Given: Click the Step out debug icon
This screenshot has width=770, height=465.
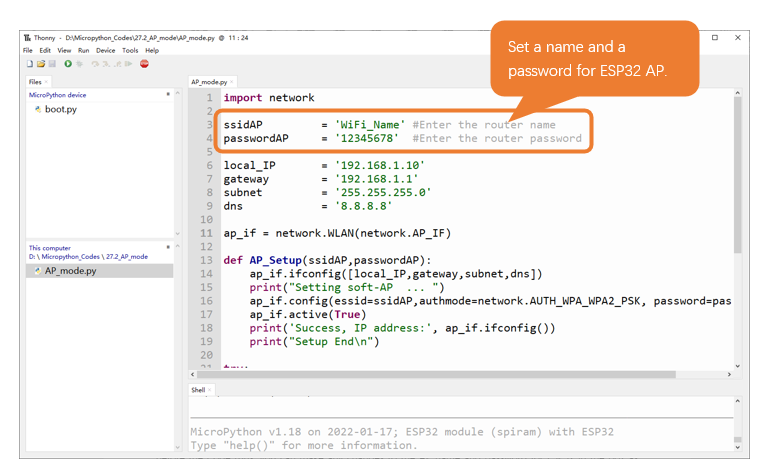Looking at the screenshot, I should [x=118, y=64].
